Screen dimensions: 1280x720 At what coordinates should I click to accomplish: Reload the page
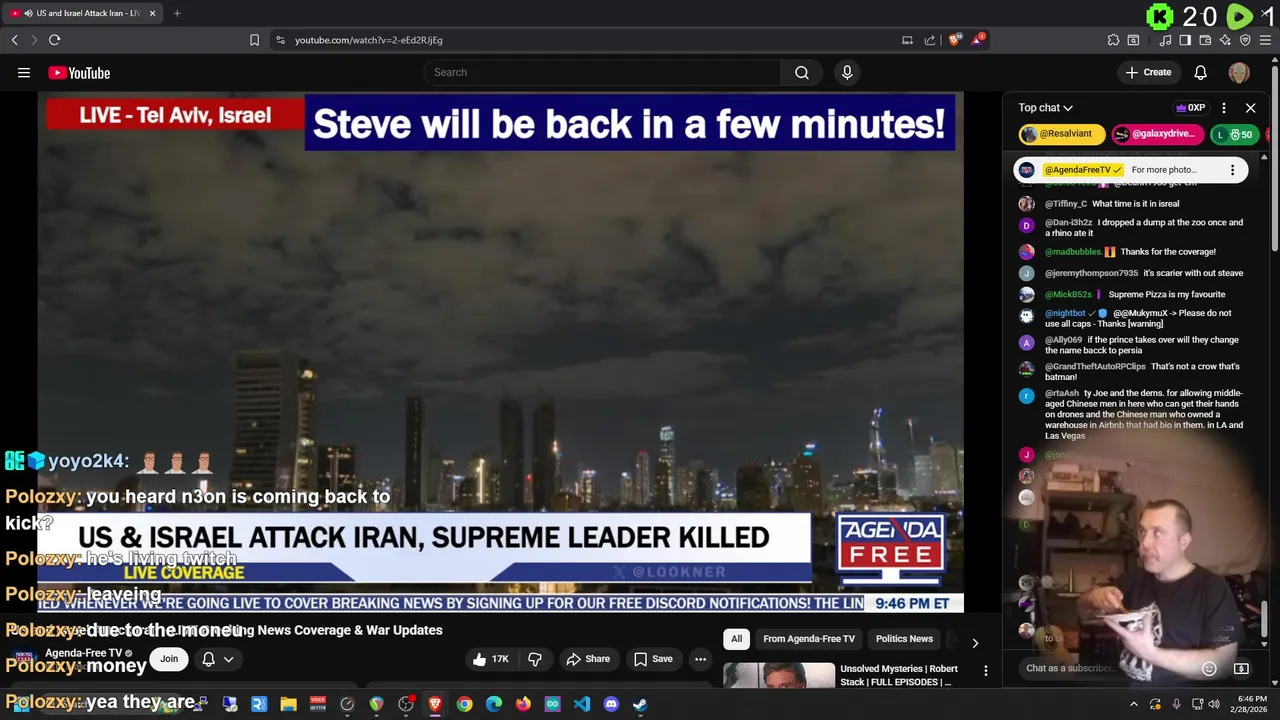click(54, 40)
